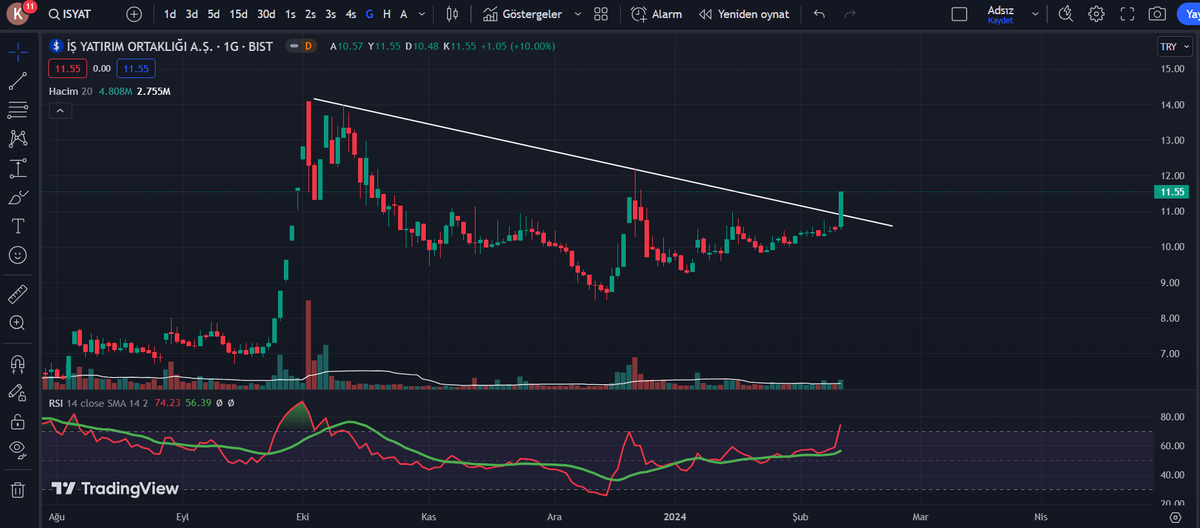Viewport: 1200px width, 528px height.
Task: Select the text annotation tool
Action: tap(17, 226)
